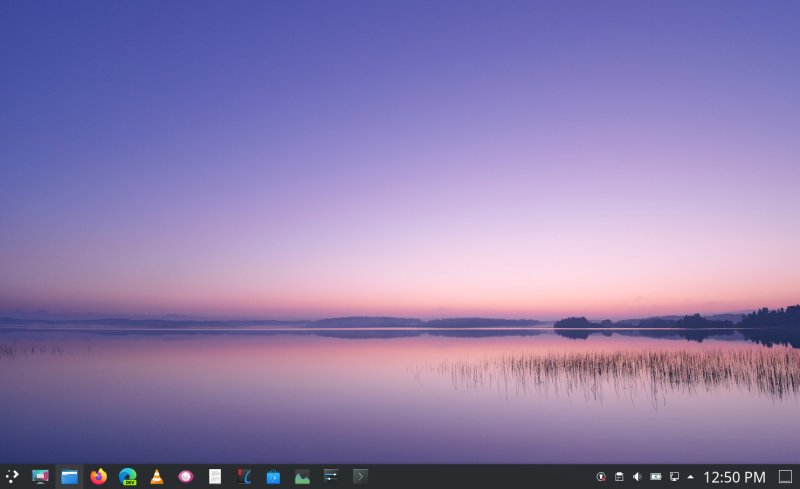Open the Dolphin file manager
Screen dimensions: 800x489
coord(69,477)
